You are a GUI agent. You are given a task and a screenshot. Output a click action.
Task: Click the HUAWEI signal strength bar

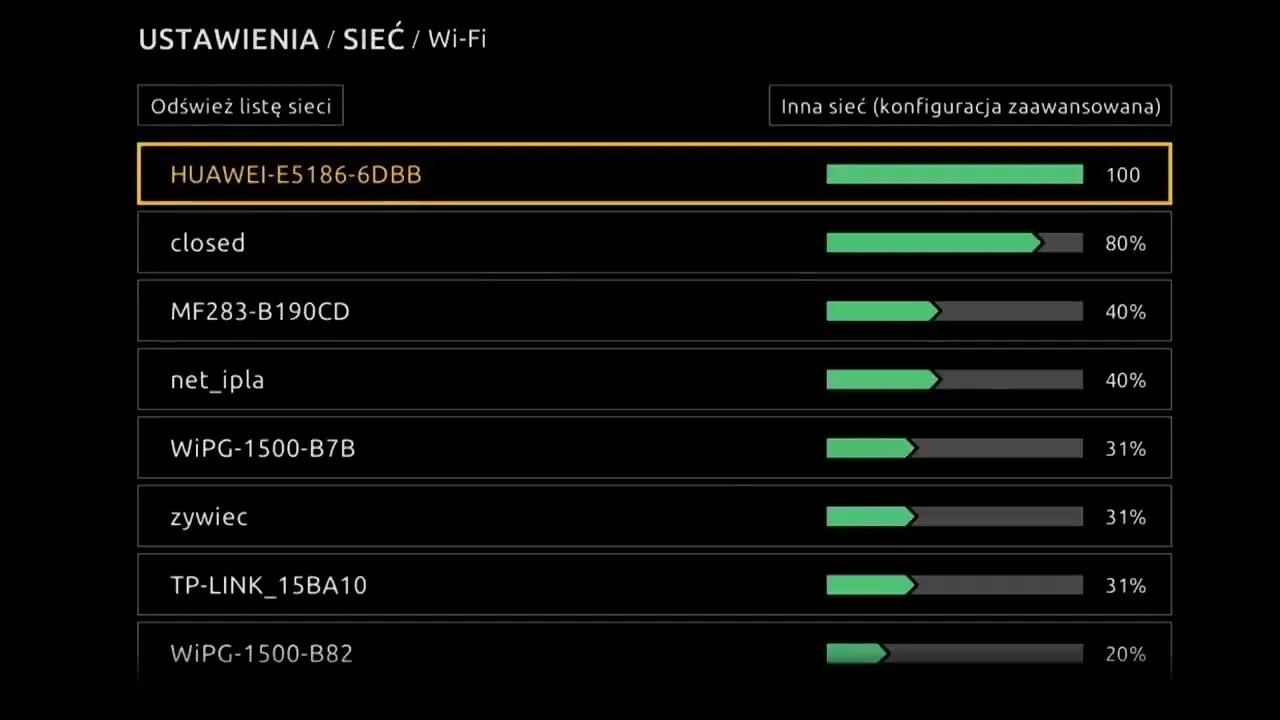click(x=954, y=175)
